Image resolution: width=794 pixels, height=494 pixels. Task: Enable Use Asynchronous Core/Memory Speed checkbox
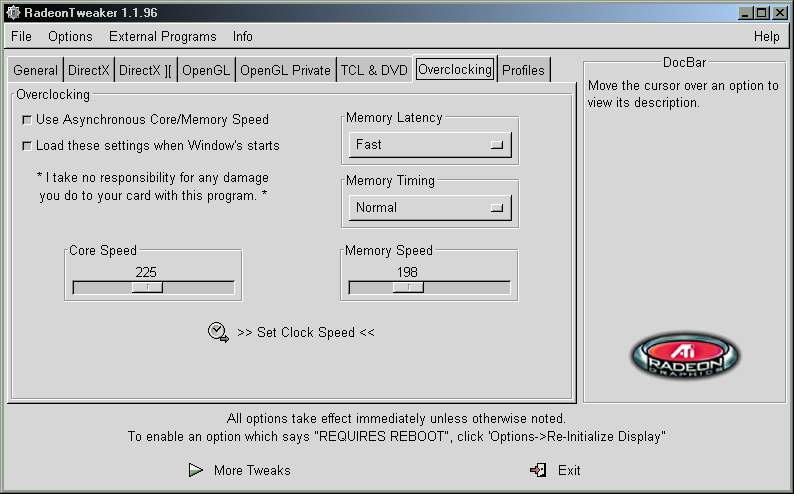tap(27, 120)
